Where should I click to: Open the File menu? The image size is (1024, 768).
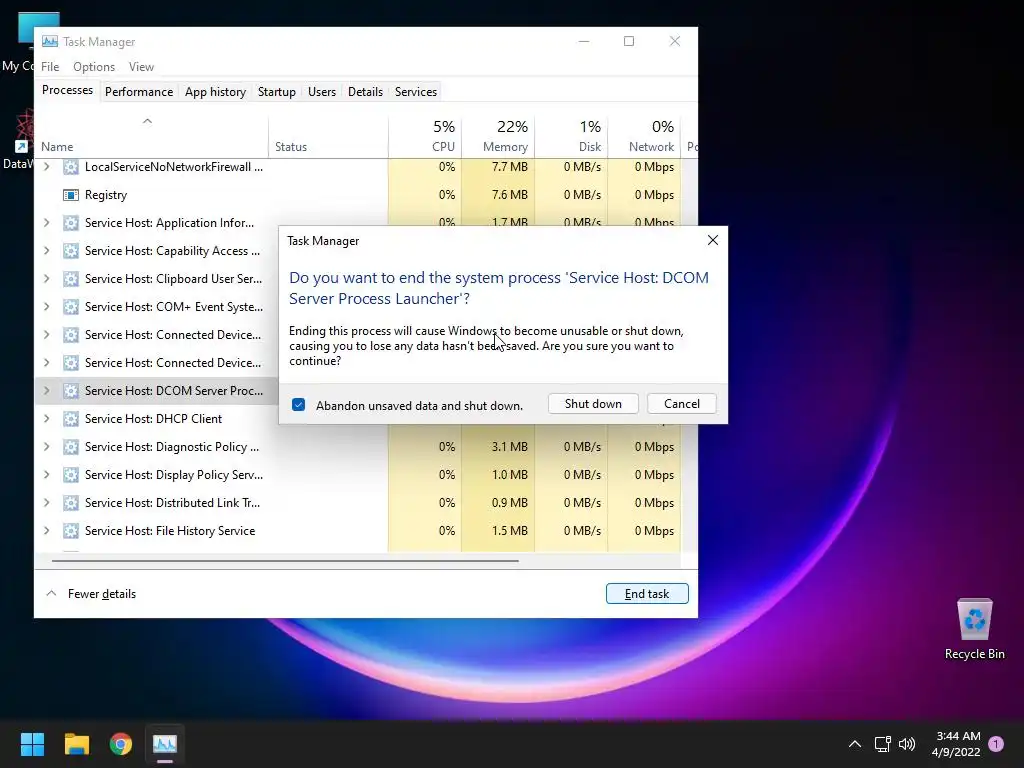point(50,67)
